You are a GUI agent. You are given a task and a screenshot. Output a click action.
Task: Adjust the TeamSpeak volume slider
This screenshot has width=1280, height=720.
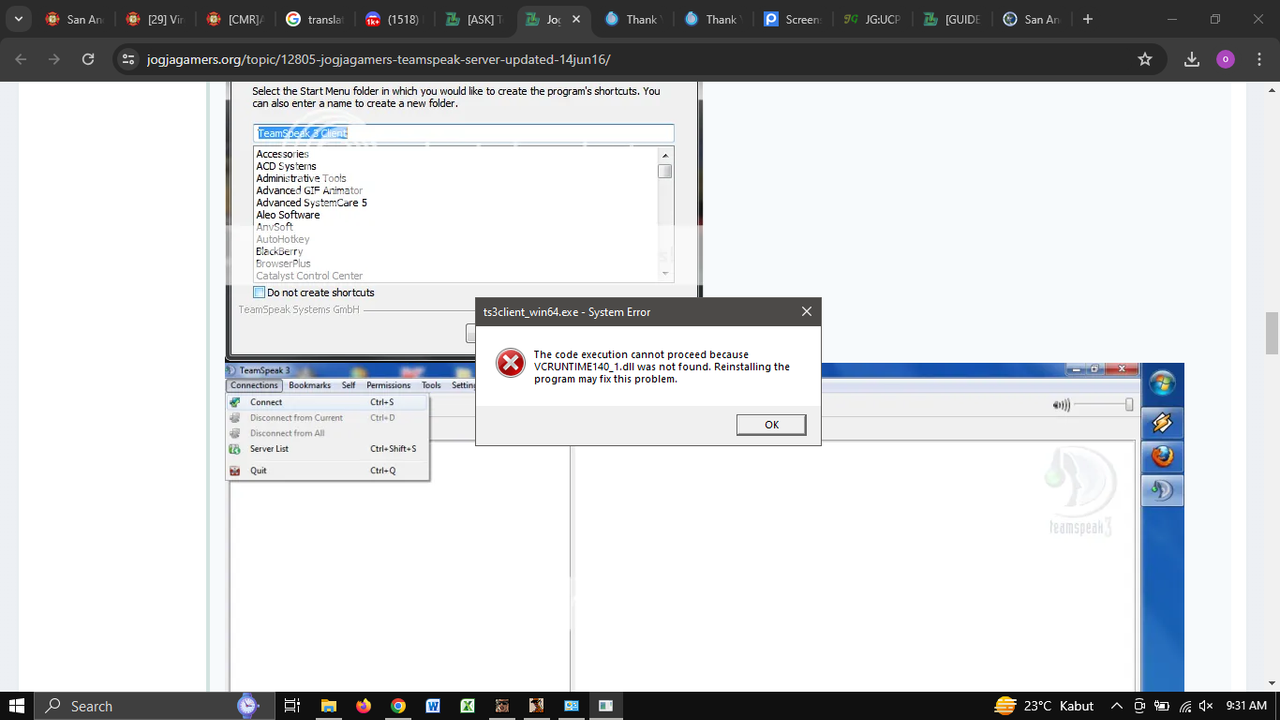click(x=1104, y=405)
